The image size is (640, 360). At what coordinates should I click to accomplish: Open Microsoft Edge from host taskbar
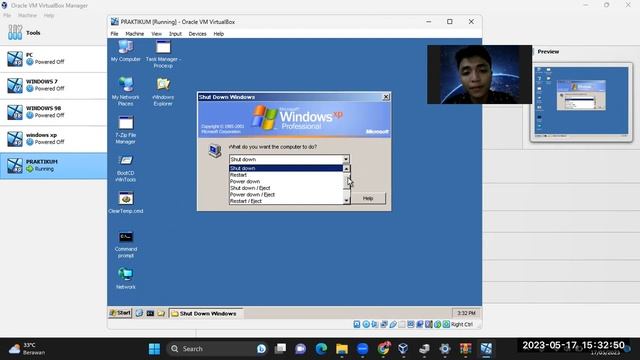click(x=321, y=349)
